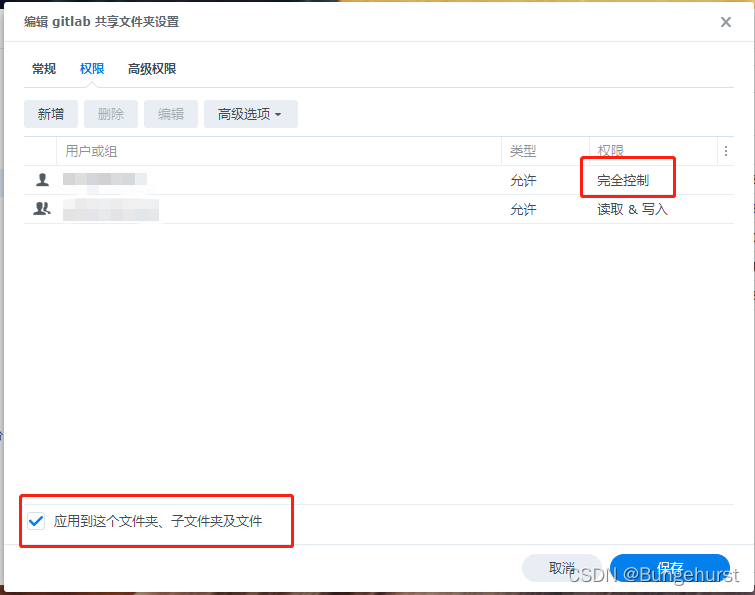Click the blue 保存 button
The width and height of the screenshot is (755, 595).
pos(670,568)
